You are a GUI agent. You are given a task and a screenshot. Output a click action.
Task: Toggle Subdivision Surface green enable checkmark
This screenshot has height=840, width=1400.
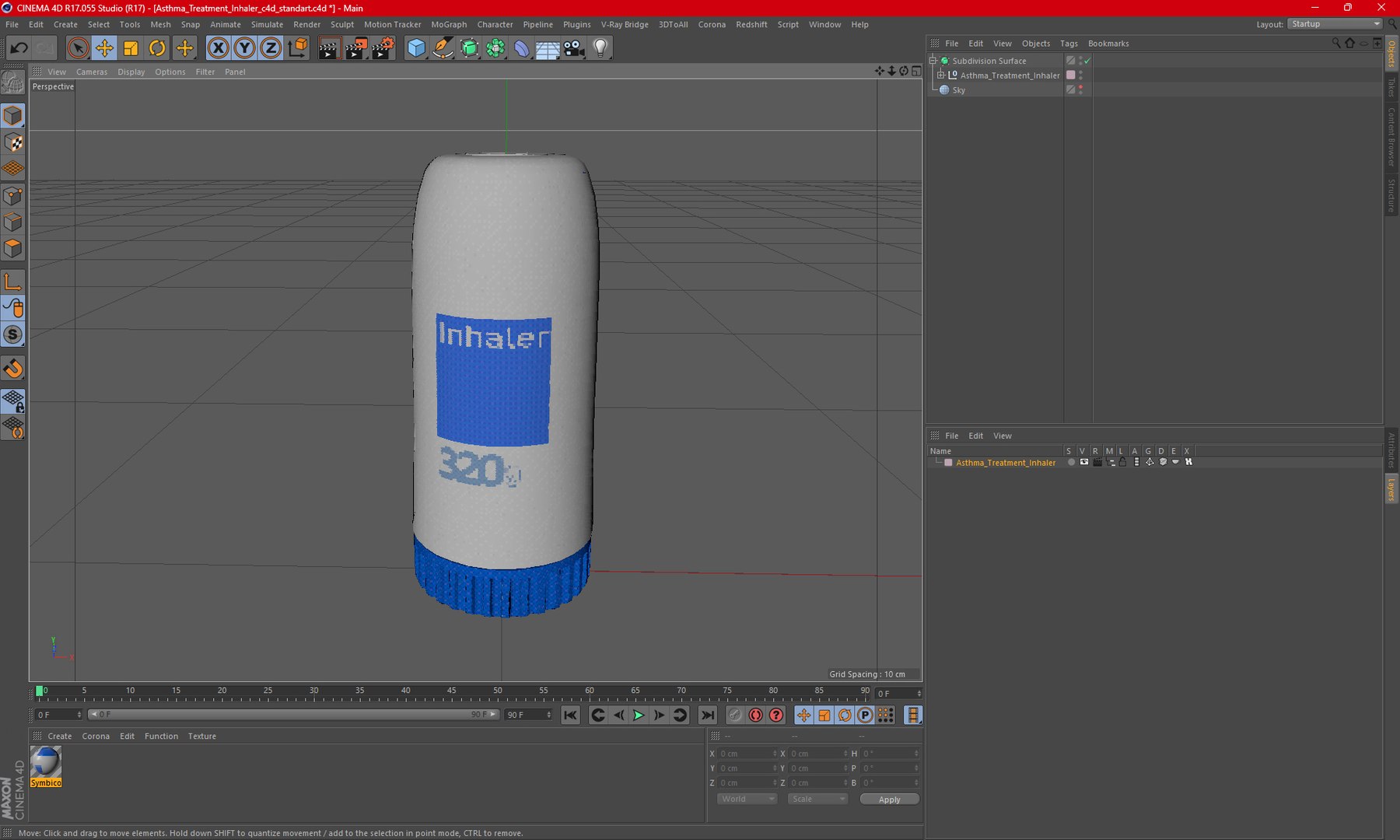click(1087, 61)
